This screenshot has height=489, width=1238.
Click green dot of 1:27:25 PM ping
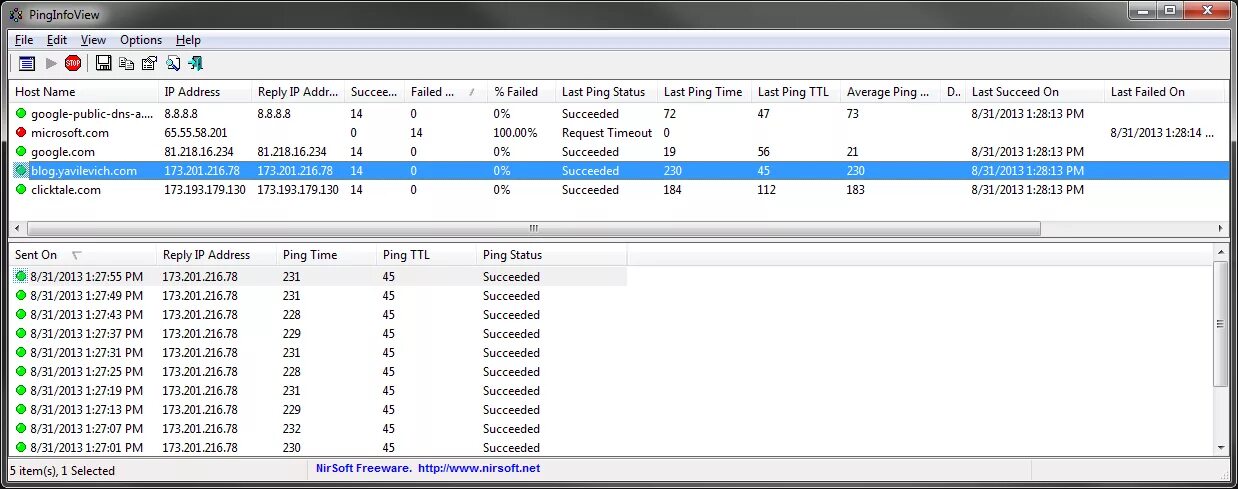[21, 371]
